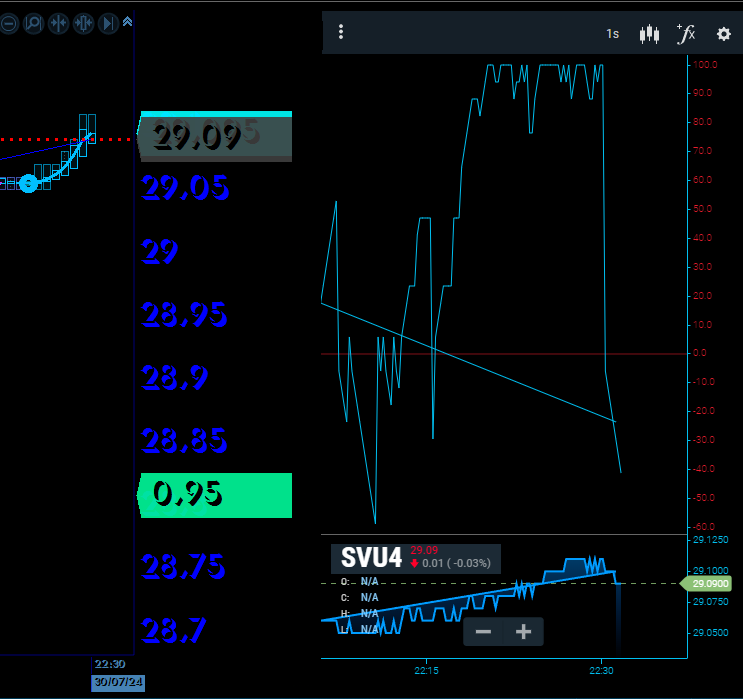The image size is (743, 699).
Task: Select the 29.09 current price tag
Action: pyautogui.click(x=215, y=137)
